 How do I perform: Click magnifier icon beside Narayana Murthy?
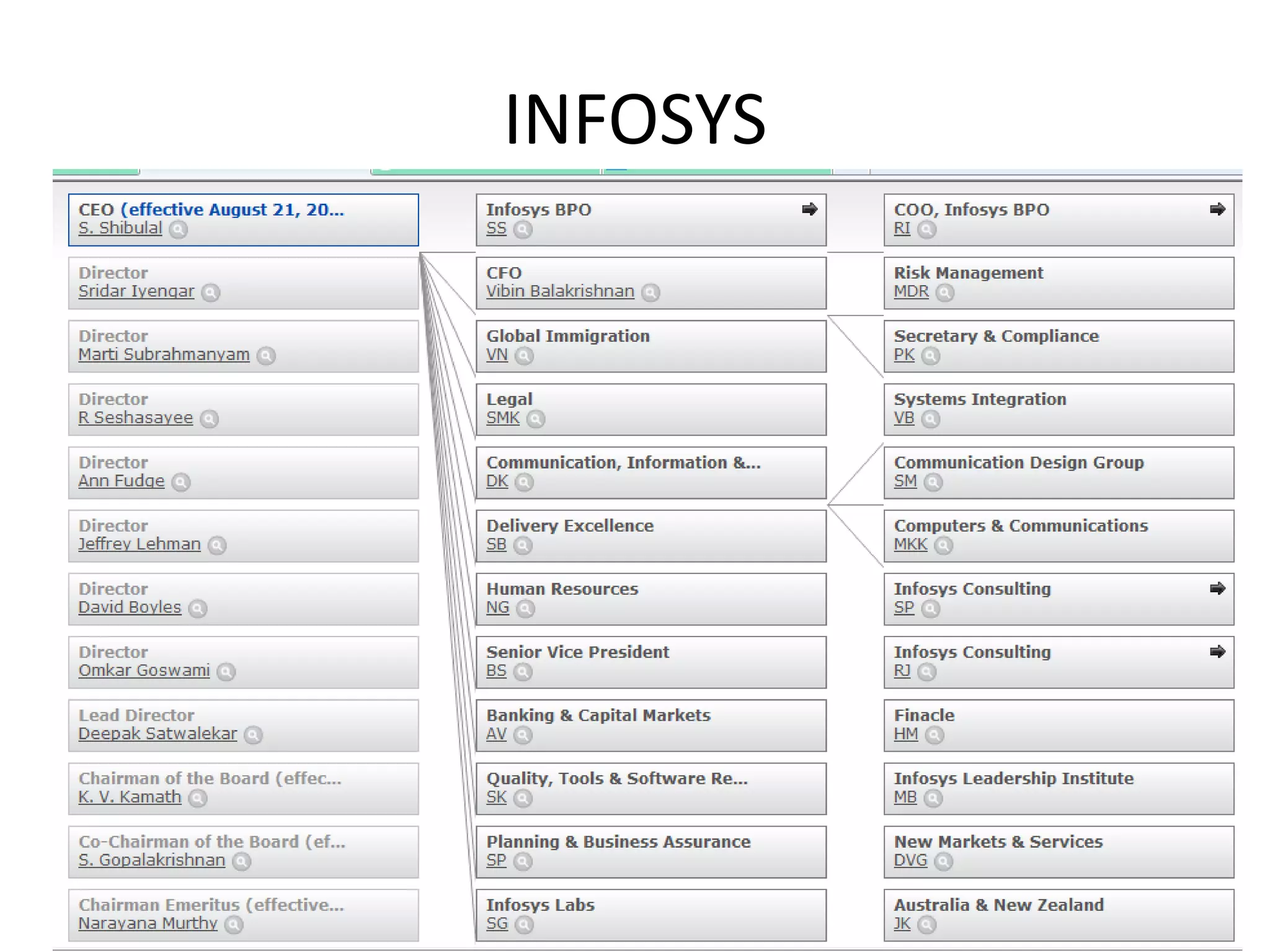pos(234,925)
